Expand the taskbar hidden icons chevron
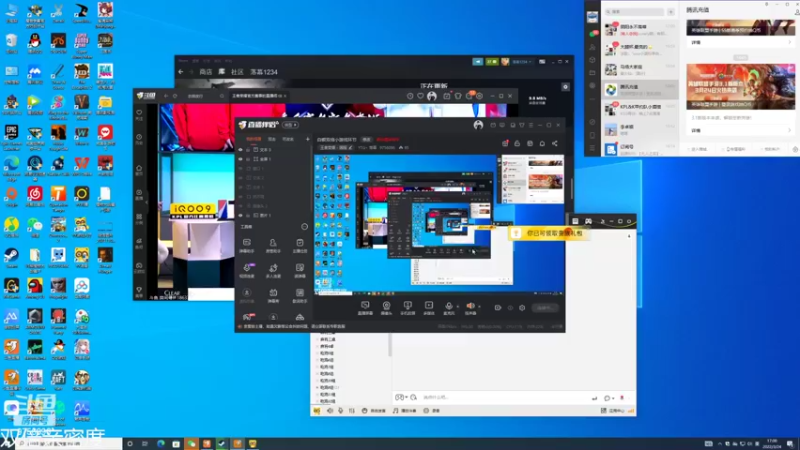Screen dimensions: 800x450 point(719,444)
